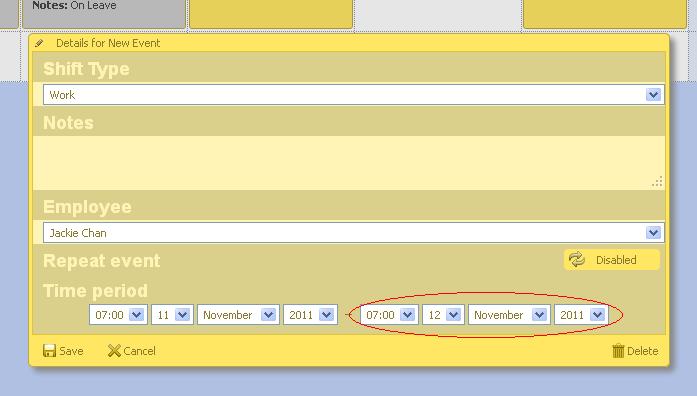Click the 'Employee' heading

point(87,207)
